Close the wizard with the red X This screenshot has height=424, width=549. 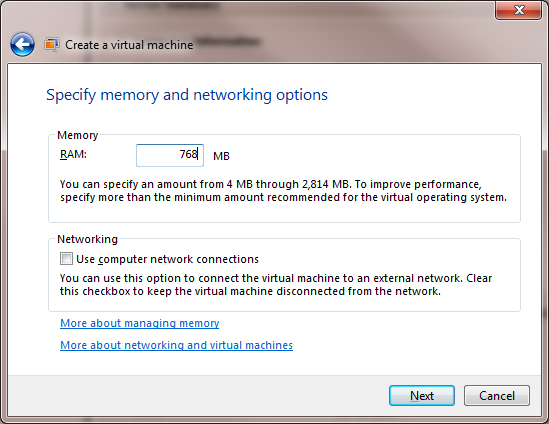tap(519, 10)
